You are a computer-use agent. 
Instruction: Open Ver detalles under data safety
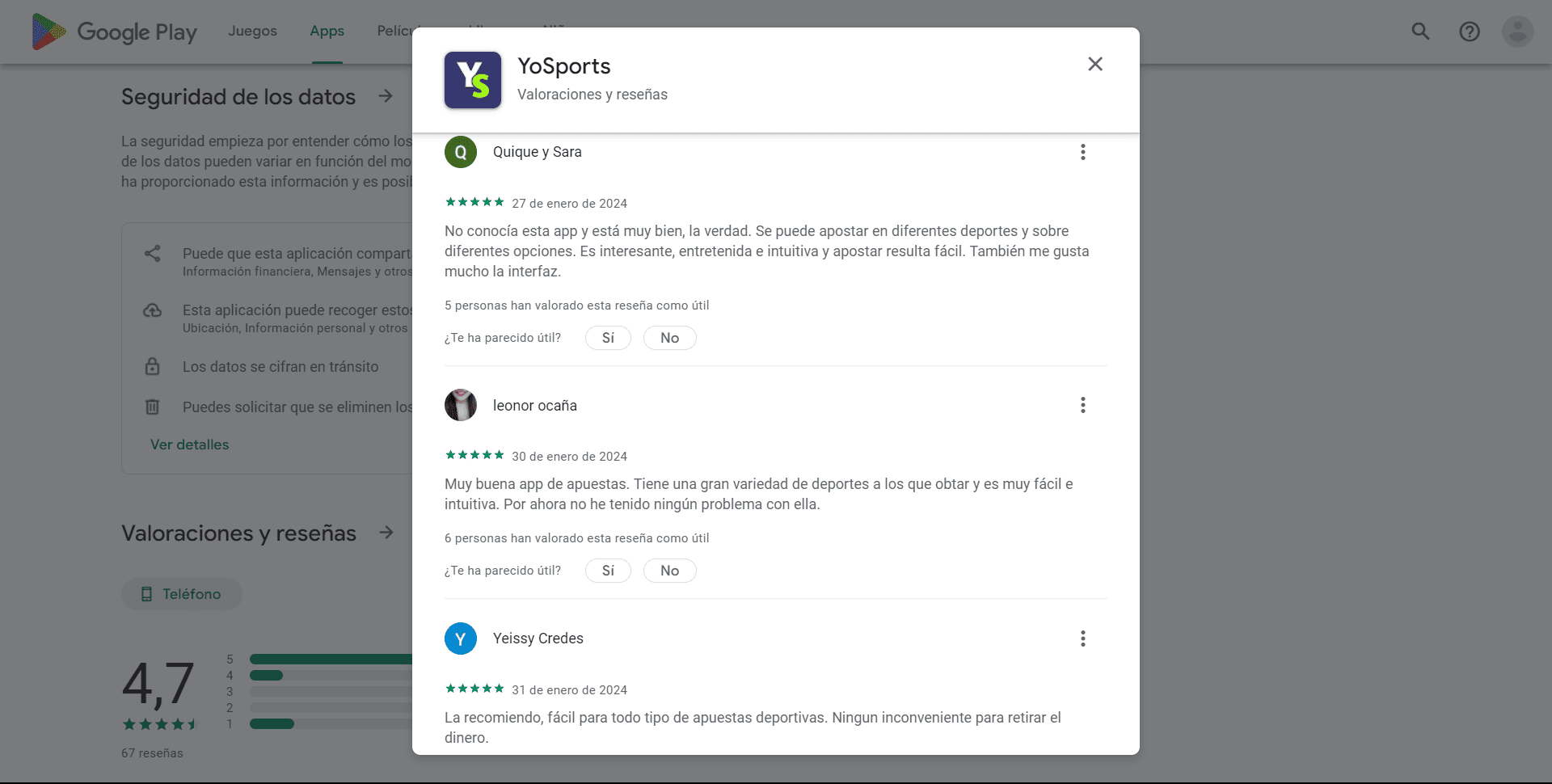click(189, 445)
